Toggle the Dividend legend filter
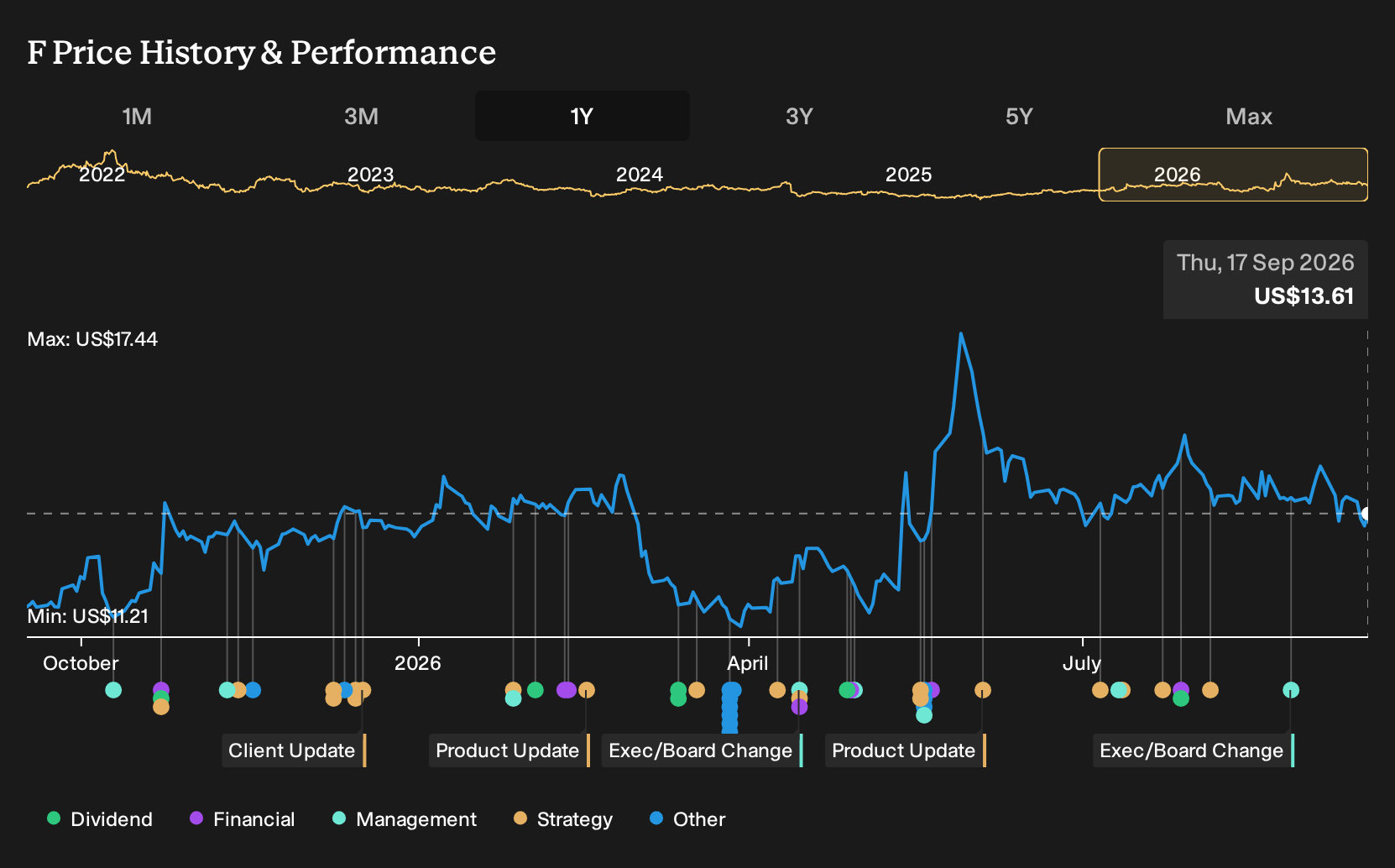The width and height of the screenshot is (1395, 868). point(100,819)
